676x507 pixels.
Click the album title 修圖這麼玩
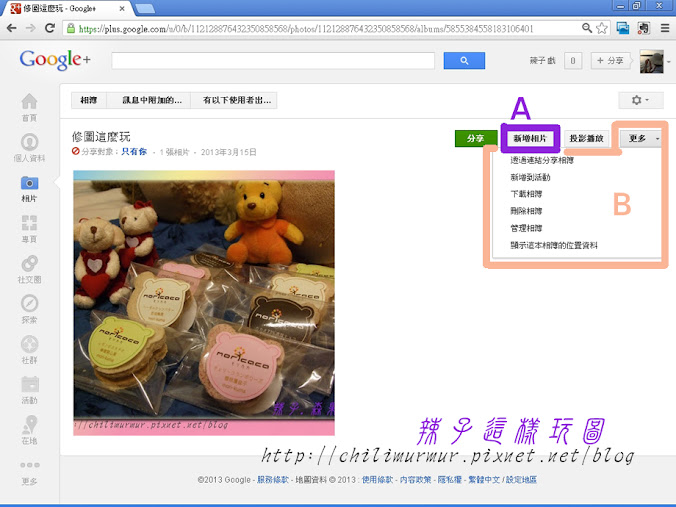click(101, 137)
